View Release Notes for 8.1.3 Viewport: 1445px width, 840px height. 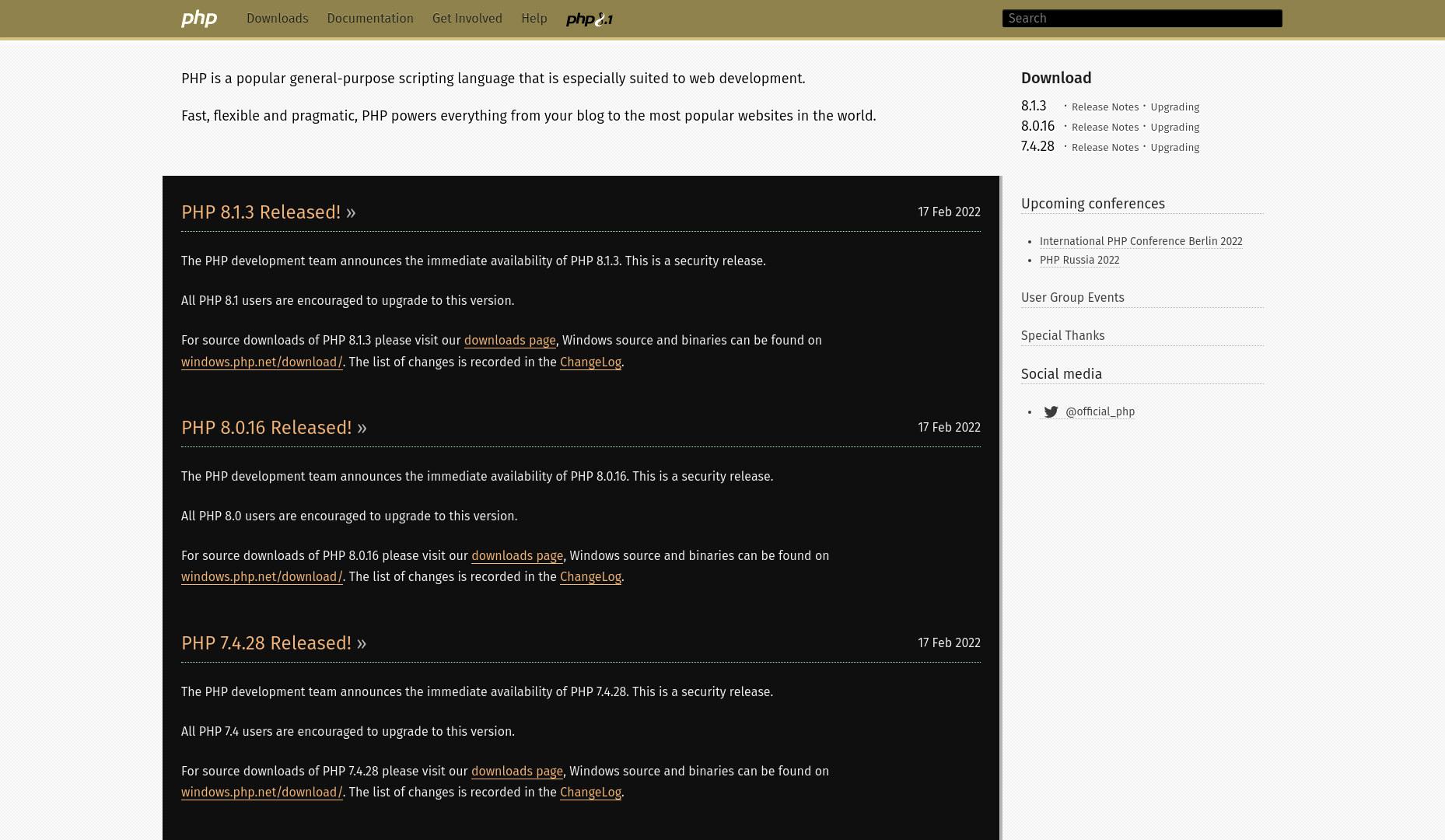point(1105,107)
